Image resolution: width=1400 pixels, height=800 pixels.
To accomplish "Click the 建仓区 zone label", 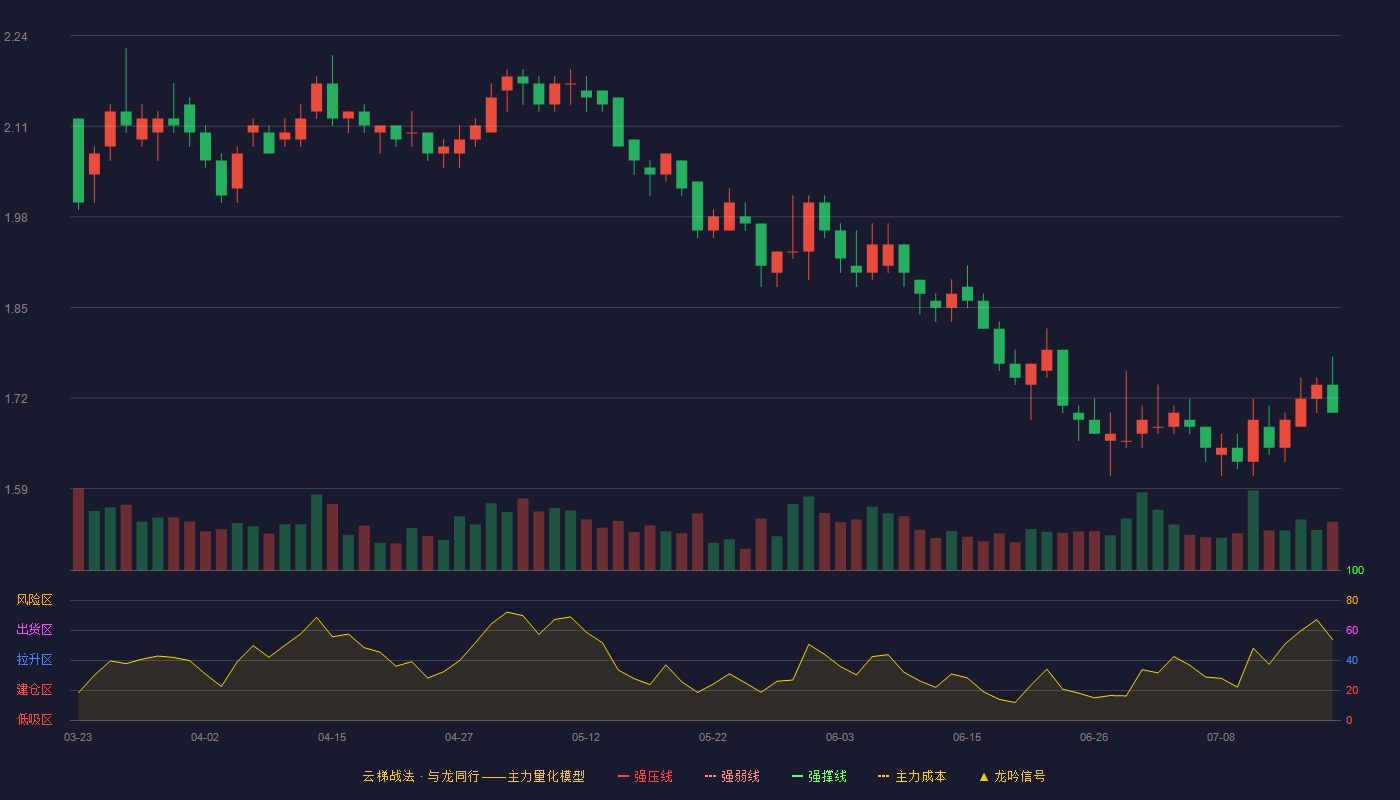I will (x=34, y=690).
